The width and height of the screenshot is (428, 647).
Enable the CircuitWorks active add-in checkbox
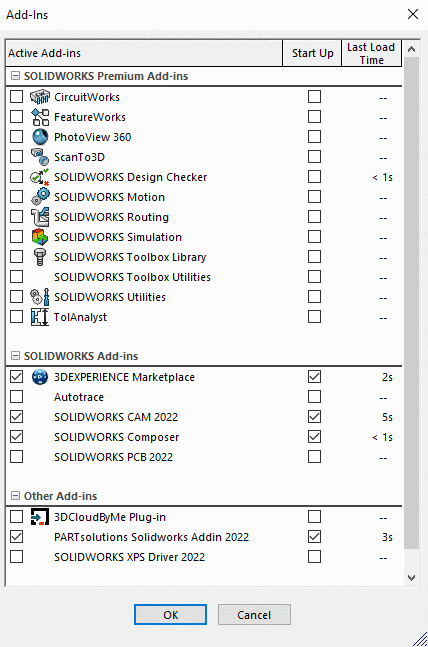click(17, 97)
